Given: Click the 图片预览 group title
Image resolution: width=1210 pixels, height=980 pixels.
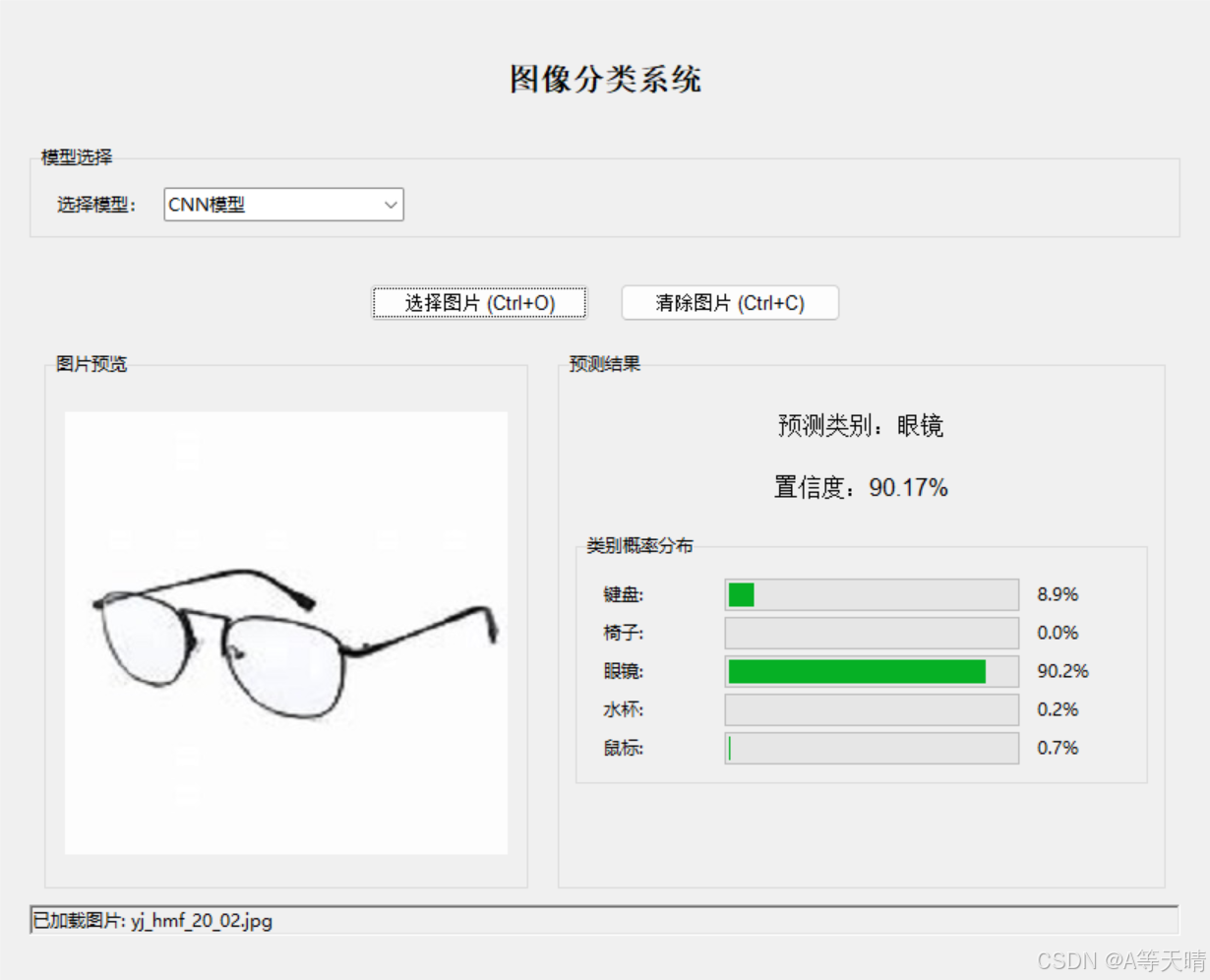Looking at the screenshot, I should point(91,364).
